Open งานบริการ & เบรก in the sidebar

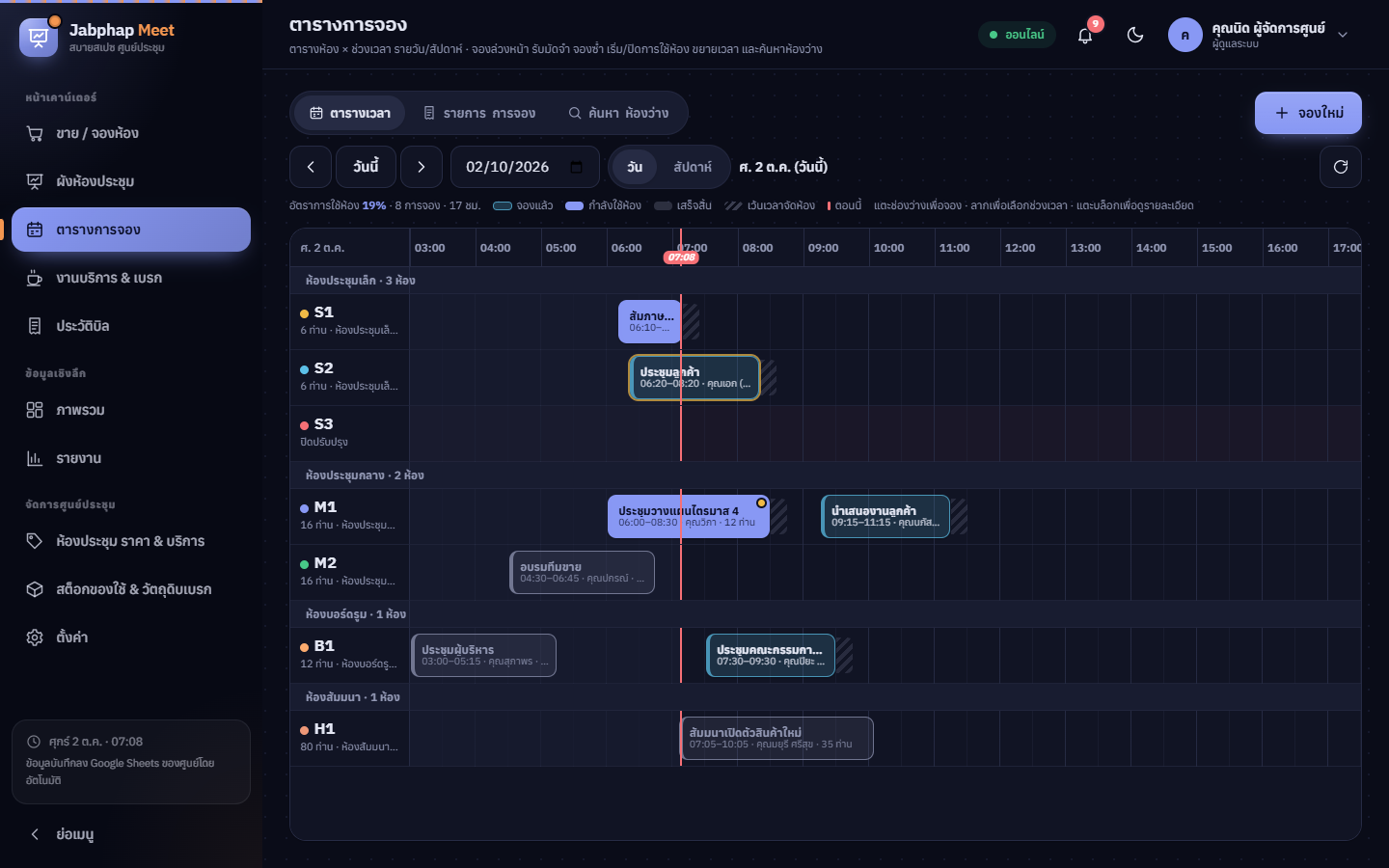pos(131,278)
